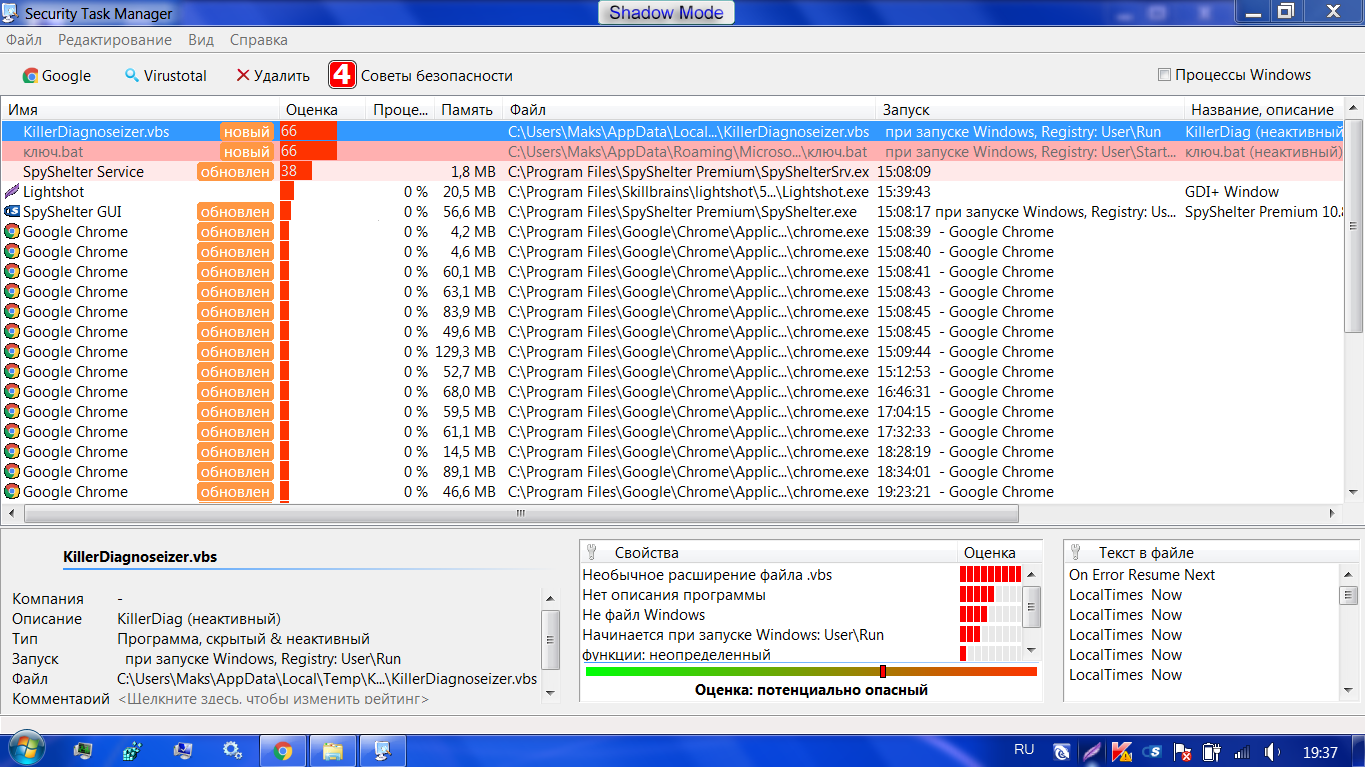
Task: Click the process list scroll-down arrow
Action: pyautogui.click(x=1354, y=494)
